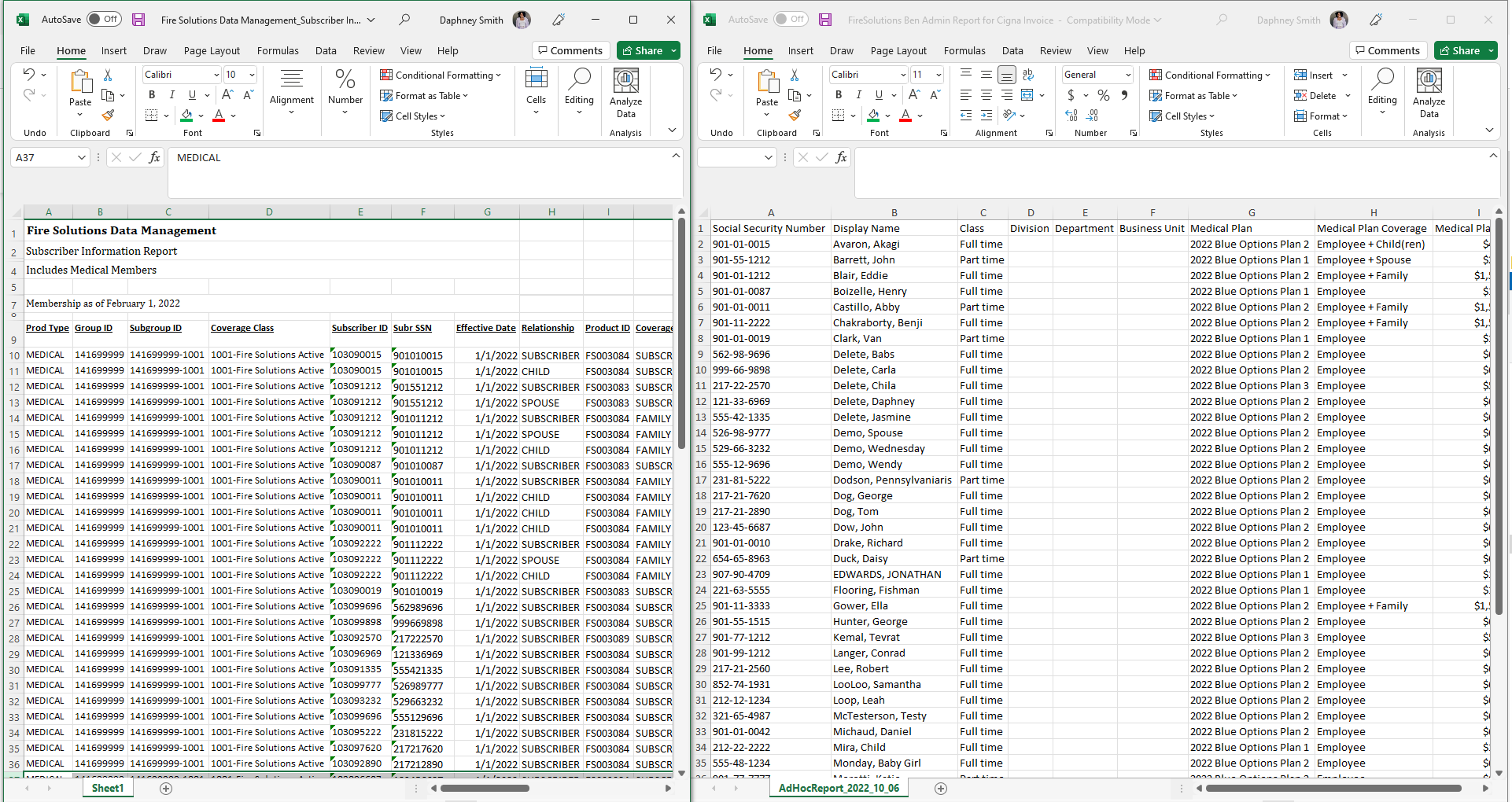Add new sheet next to Sheet1
Image resolution: width=1512 pixels, height=802 pixels.
[166, 788]
